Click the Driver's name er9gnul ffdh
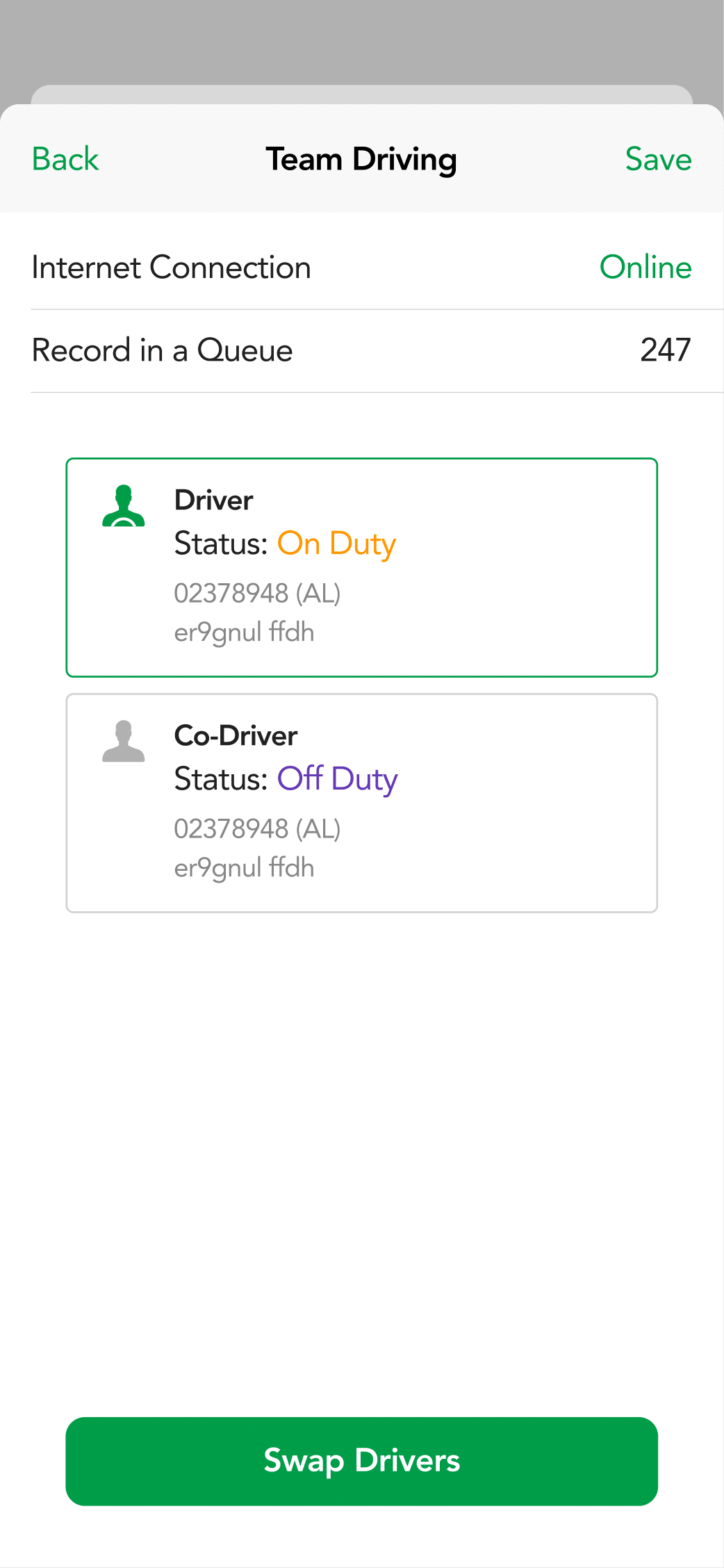724x1568 pixels. click(x=244, y=632)
